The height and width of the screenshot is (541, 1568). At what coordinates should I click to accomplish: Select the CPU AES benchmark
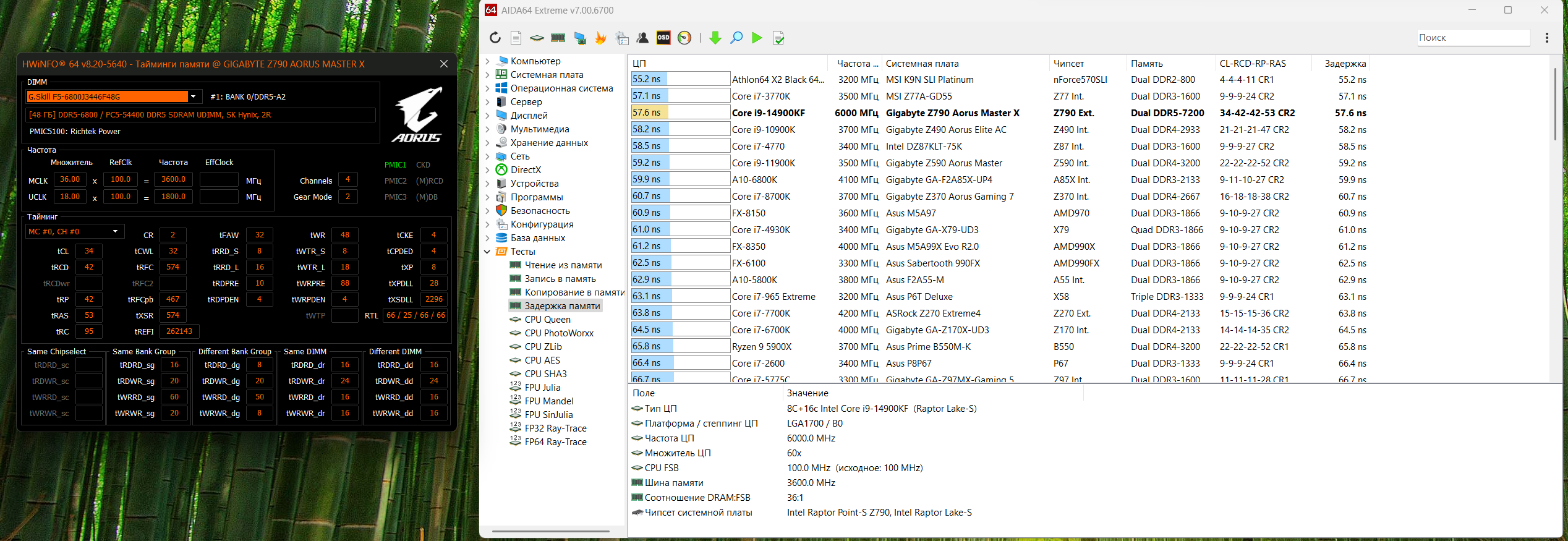pyautogui.click(x=542, y=360)
